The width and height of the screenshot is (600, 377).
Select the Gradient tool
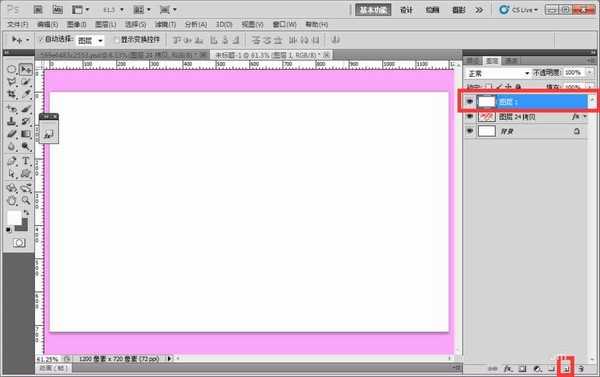(x=26, y=134)
